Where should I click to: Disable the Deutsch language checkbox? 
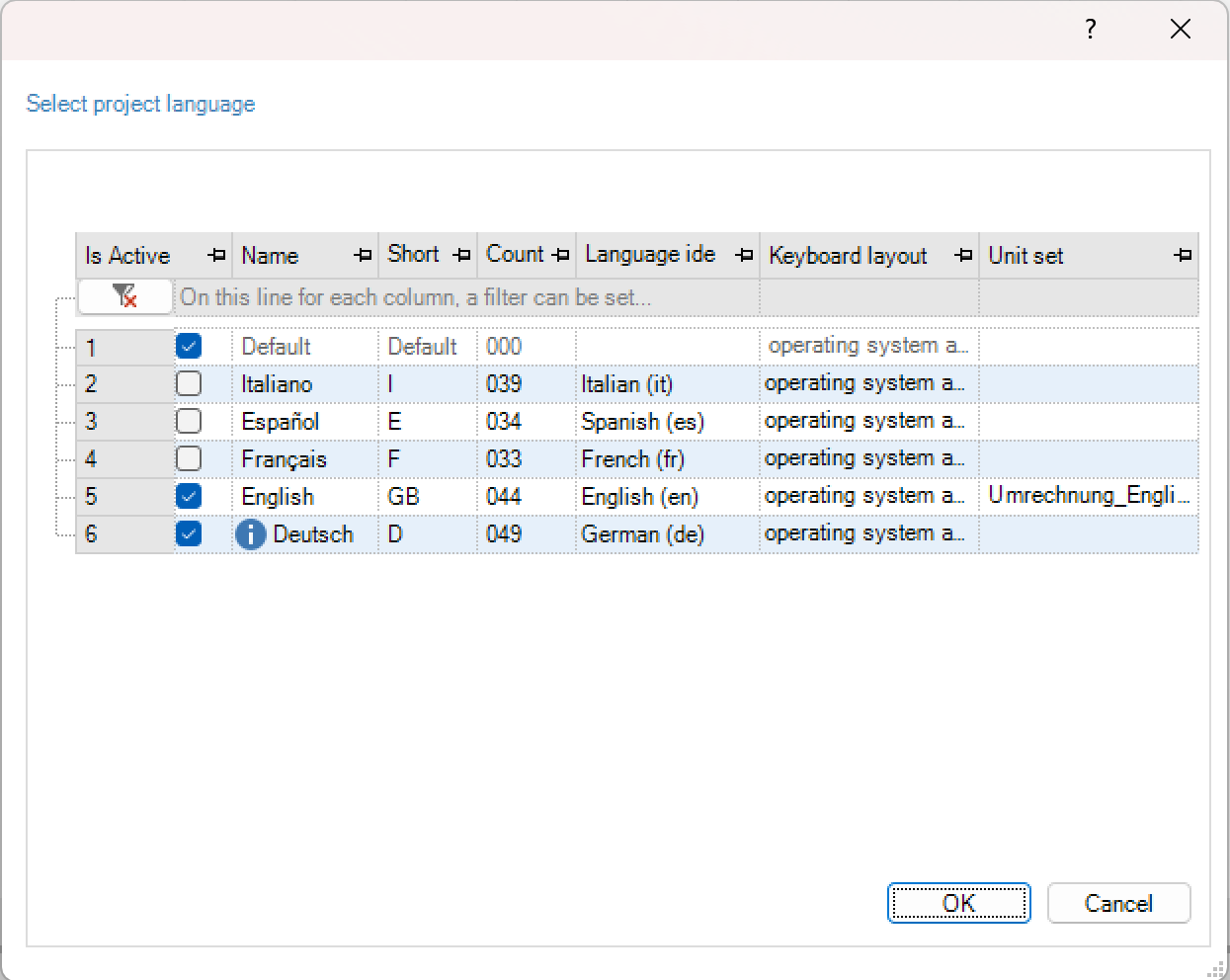coord(189,533)
